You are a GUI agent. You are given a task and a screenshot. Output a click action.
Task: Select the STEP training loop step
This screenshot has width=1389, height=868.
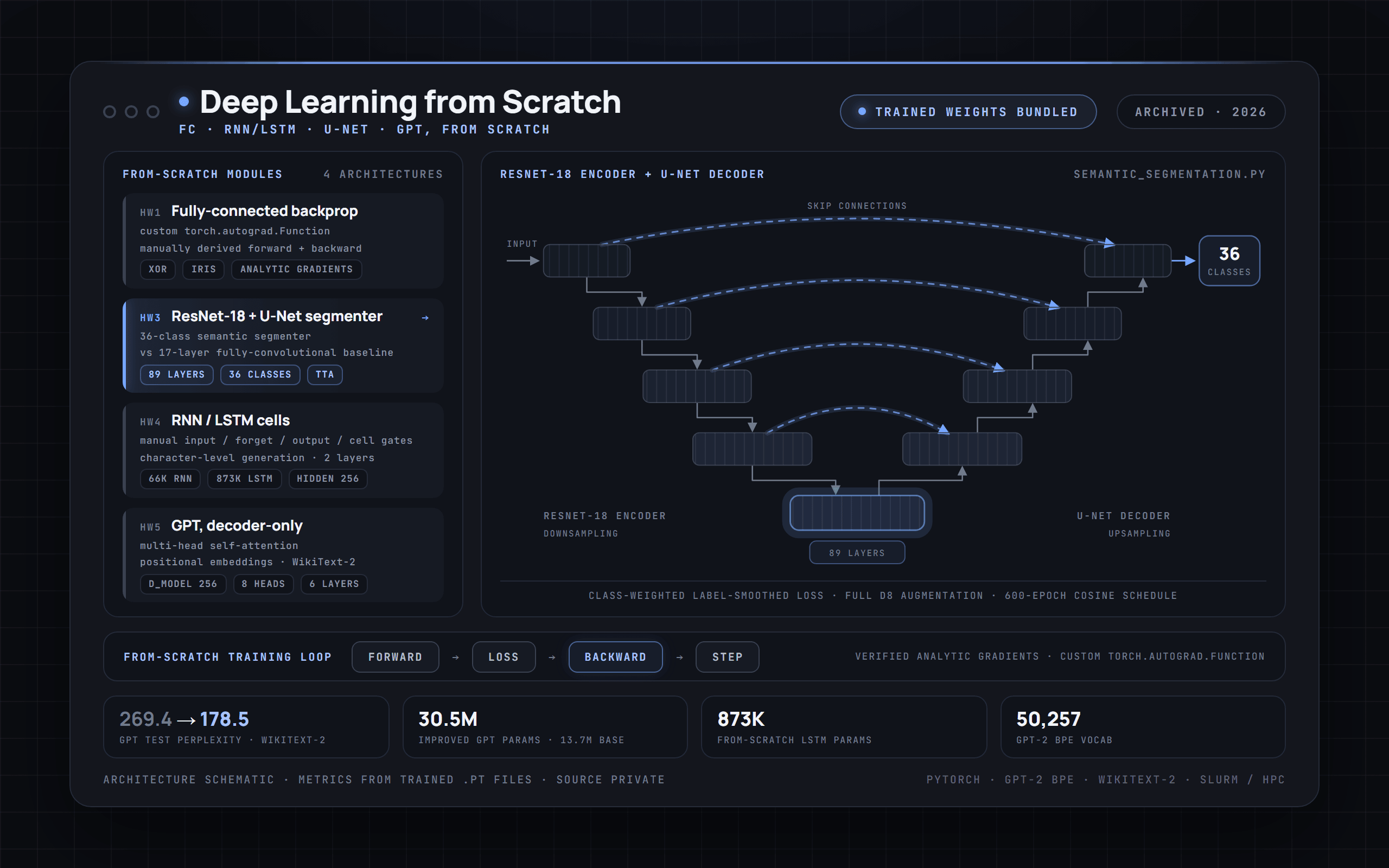727,657
